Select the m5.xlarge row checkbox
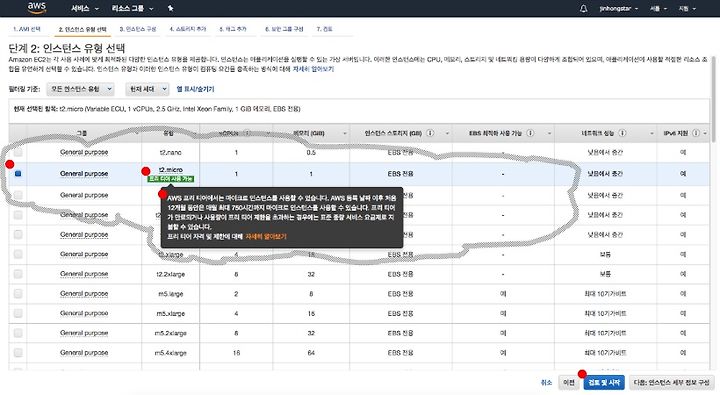 coord(18,313)
